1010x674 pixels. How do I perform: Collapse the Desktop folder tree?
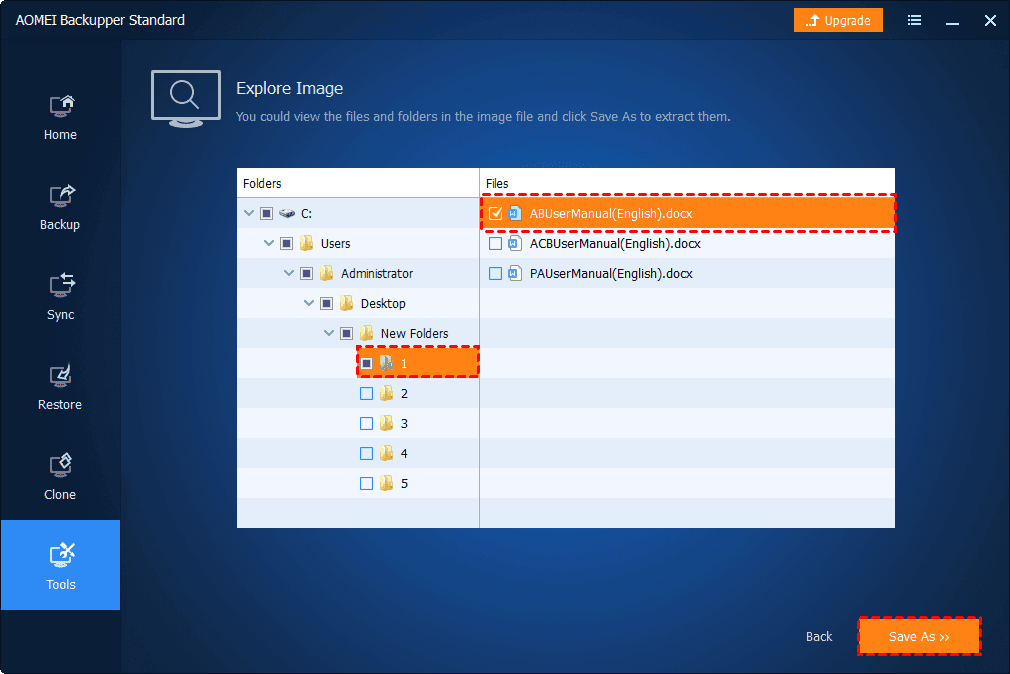coord(308,303)
